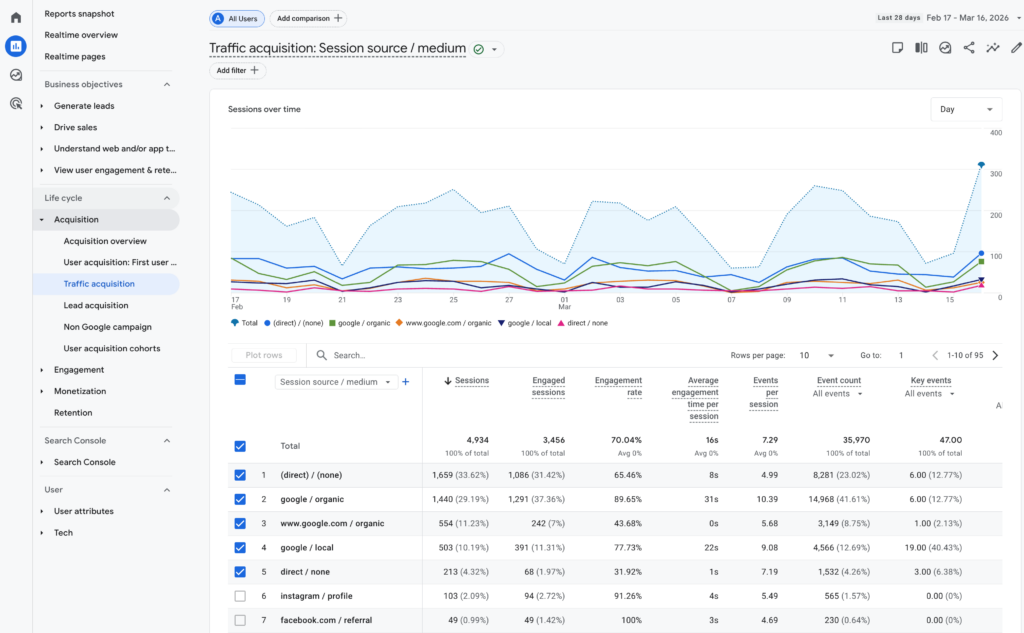
Task: Open the Explore section icon in the sidebar
Action: (x=13, y=74)
